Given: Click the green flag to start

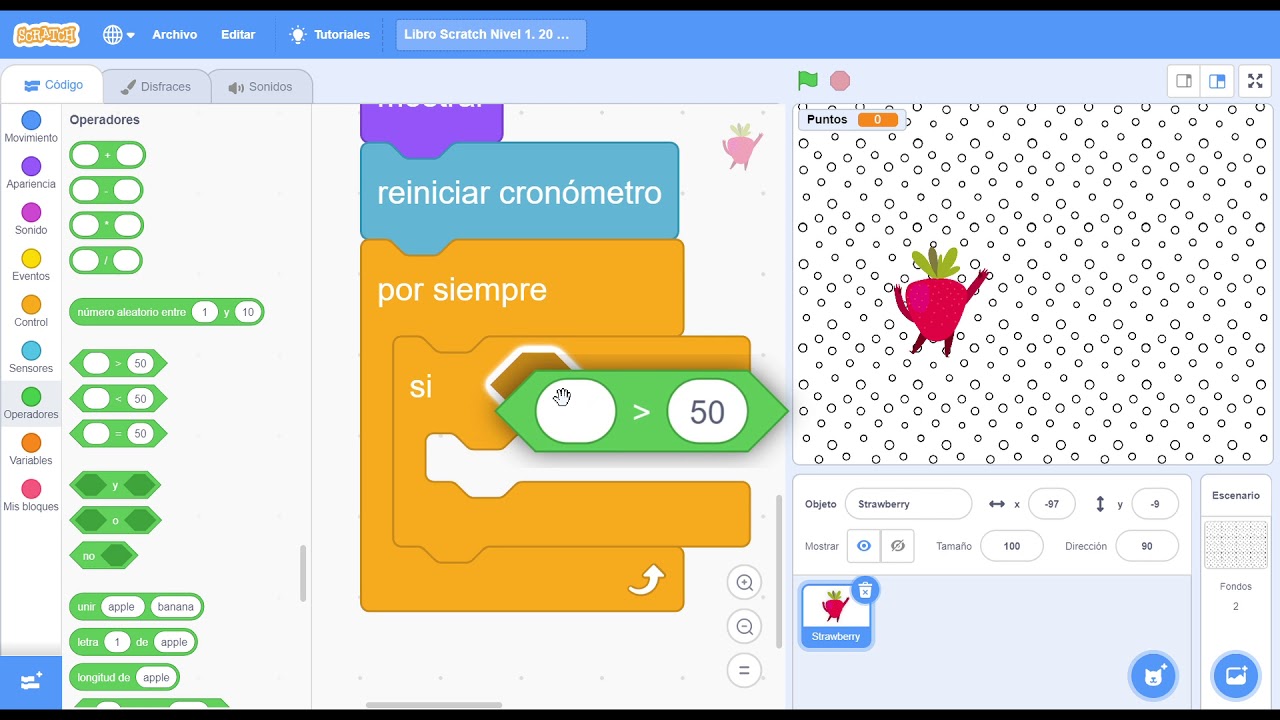Looking at the screenshot, I should pyautogui.click(x=808, y=81).
